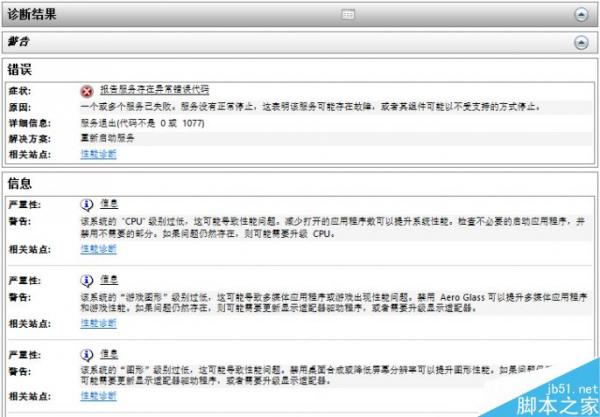Viewport: 600px width, 417px height.
Task: Click the 警告 section title text
Action: point(18,42)
